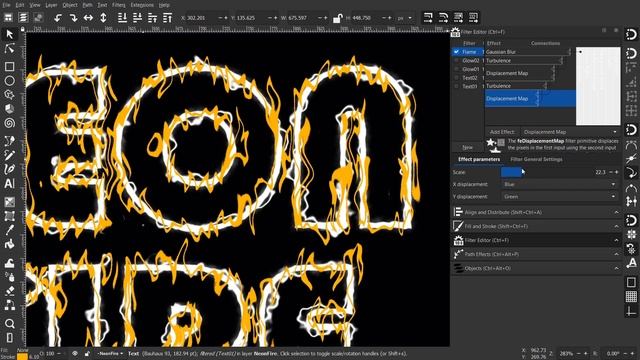640x360 pixels.
Task: Open the X displacement channel dropdown
Action: pyautogui.click(x=559, y=184)
